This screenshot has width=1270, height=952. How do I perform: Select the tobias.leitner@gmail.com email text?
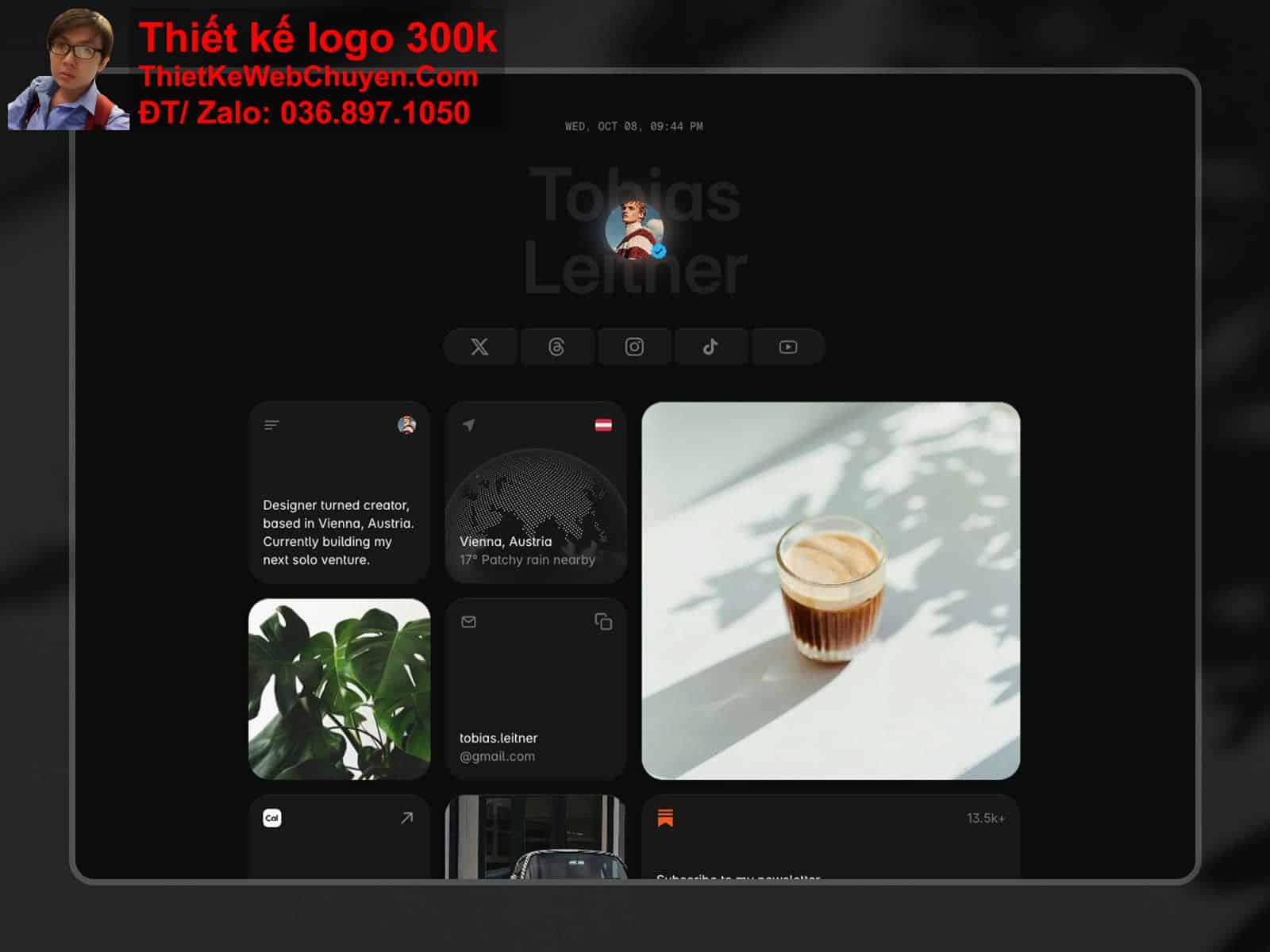point(498,747)
